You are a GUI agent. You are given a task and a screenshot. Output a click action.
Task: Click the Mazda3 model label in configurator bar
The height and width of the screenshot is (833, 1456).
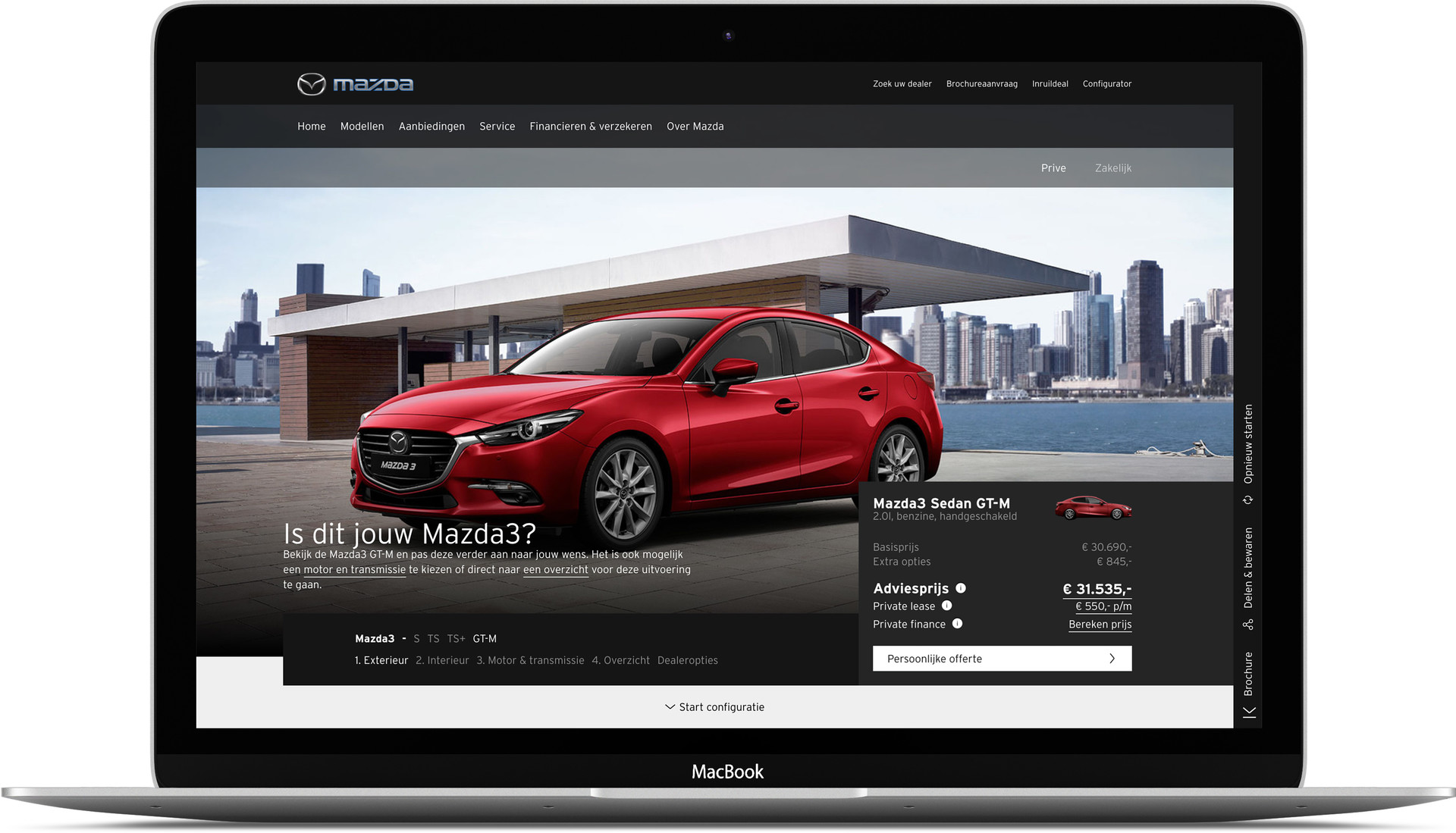(x=375, y=639)
